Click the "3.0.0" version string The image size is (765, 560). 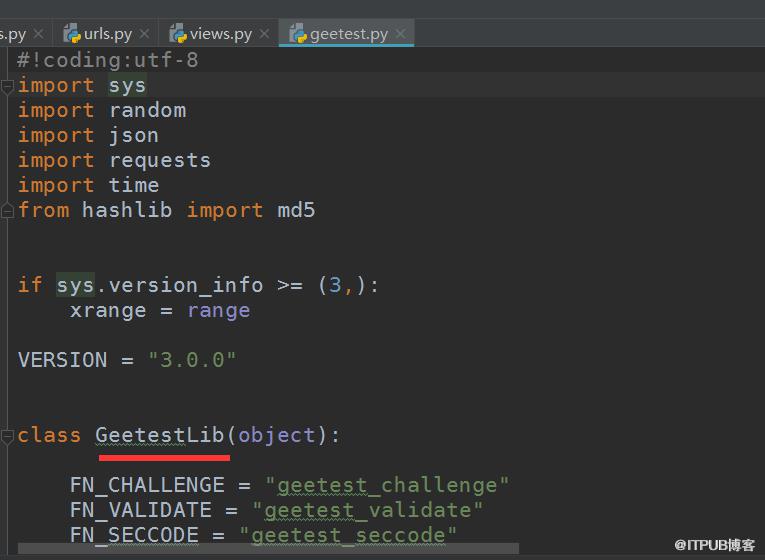[x=192, y=360]
